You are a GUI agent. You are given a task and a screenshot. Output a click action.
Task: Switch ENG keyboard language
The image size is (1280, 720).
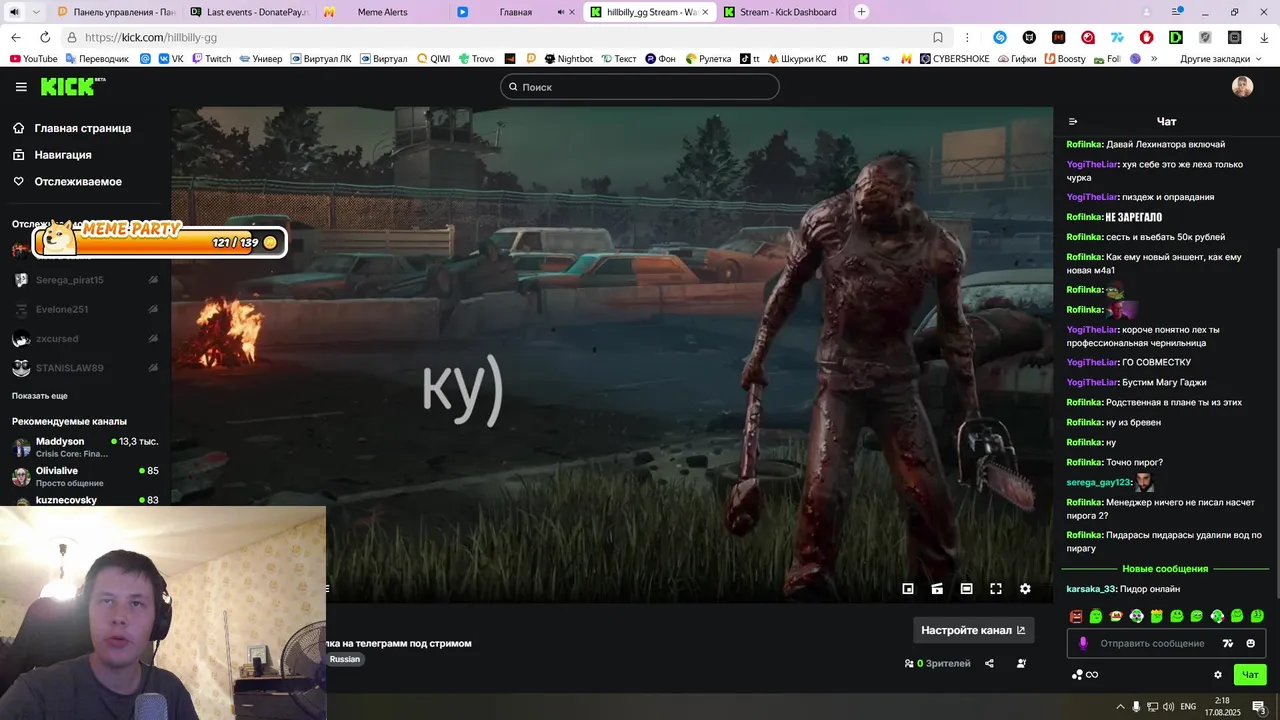(x=1189, y=707)
